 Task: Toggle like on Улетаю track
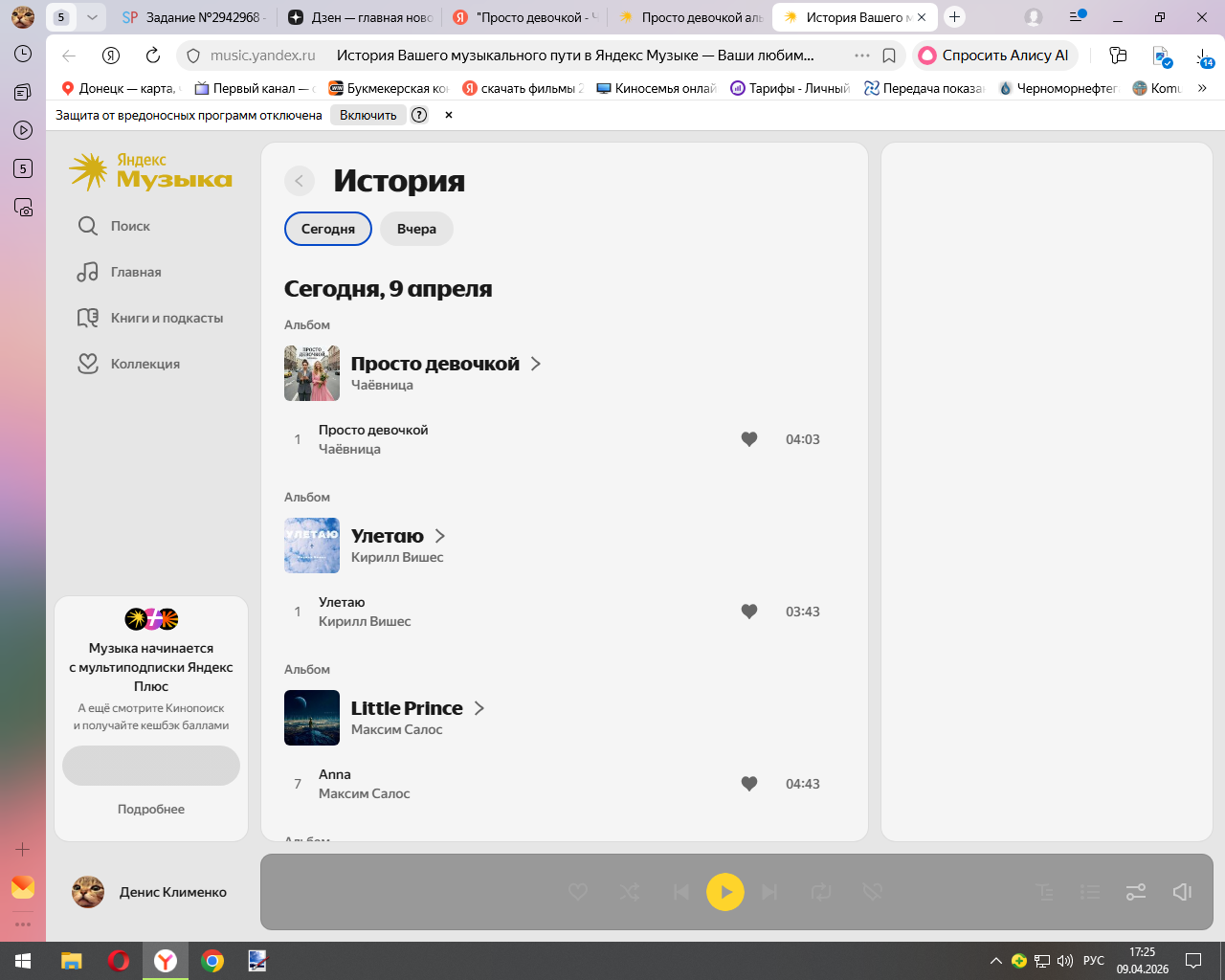pos(749,612)
